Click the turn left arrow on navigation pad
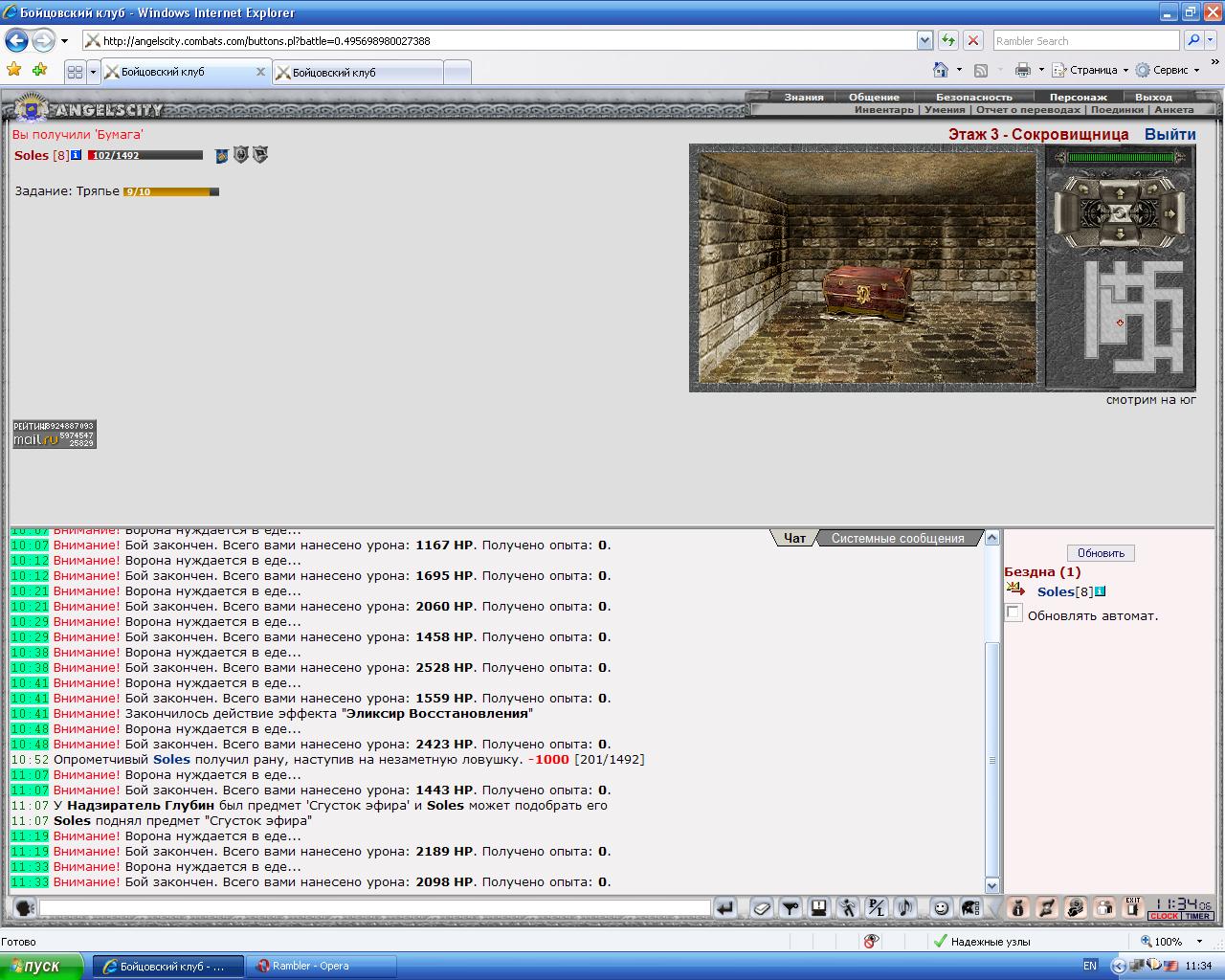The image size is (1225, 980). (1083, 189)
